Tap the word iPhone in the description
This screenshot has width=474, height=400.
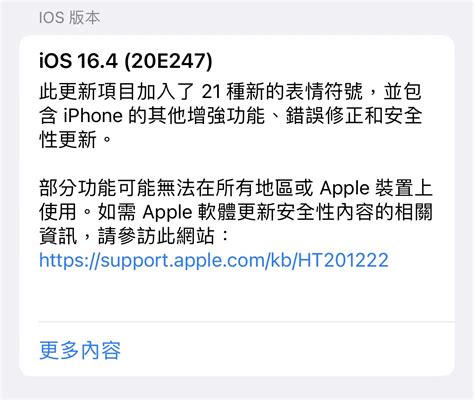pos(93,116)
